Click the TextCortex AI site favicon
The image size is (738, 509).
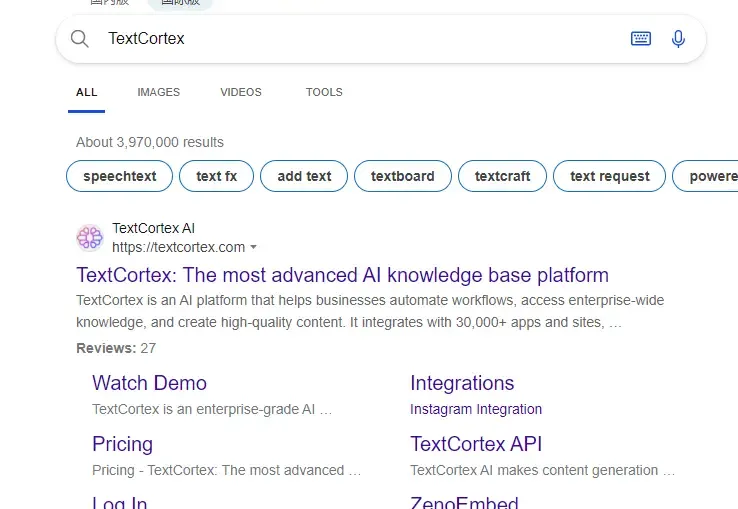tap(90, 237)
